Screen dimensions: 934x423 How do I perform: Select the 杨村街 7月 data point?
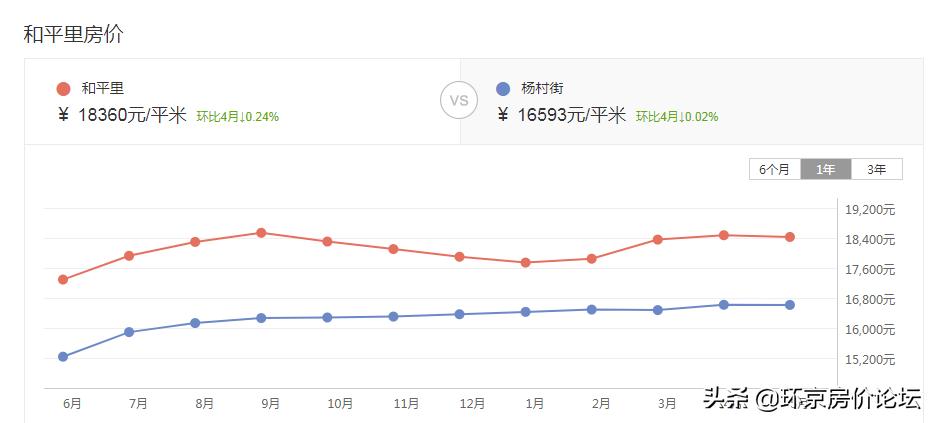129,332
